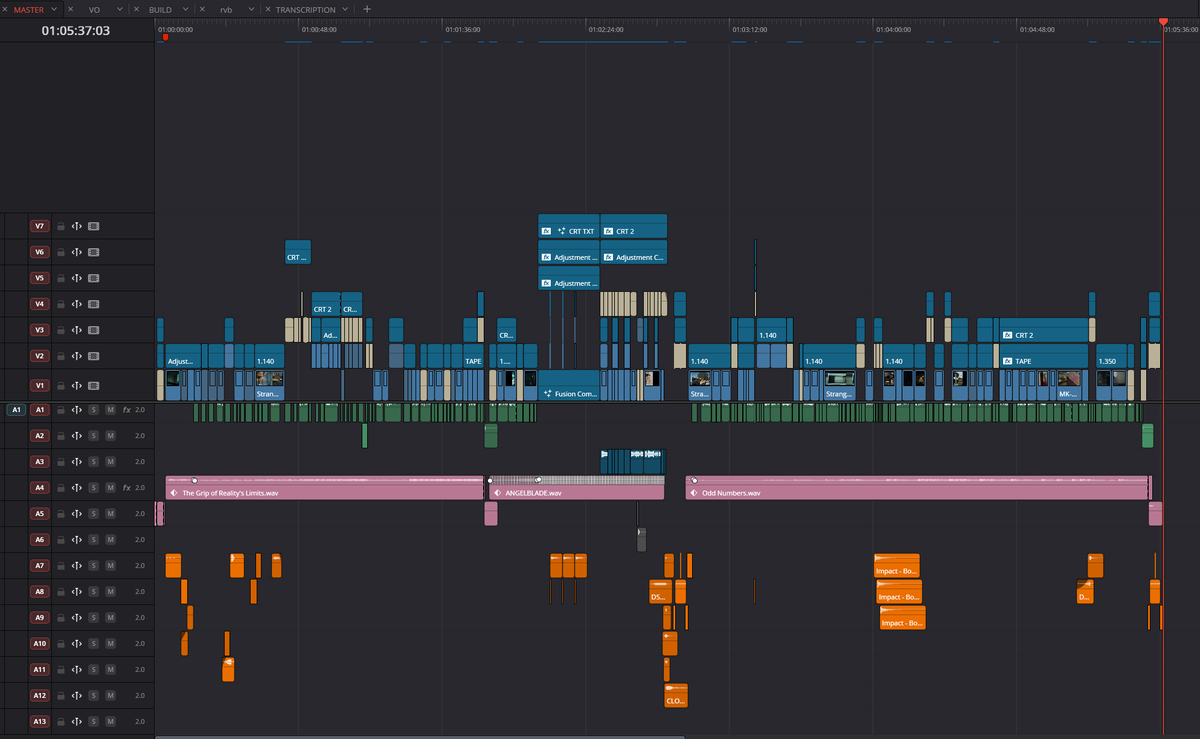Close the TRANSCRIPTION timeline tab
This screenshot has width=1200, height=739.
(267, 9)
